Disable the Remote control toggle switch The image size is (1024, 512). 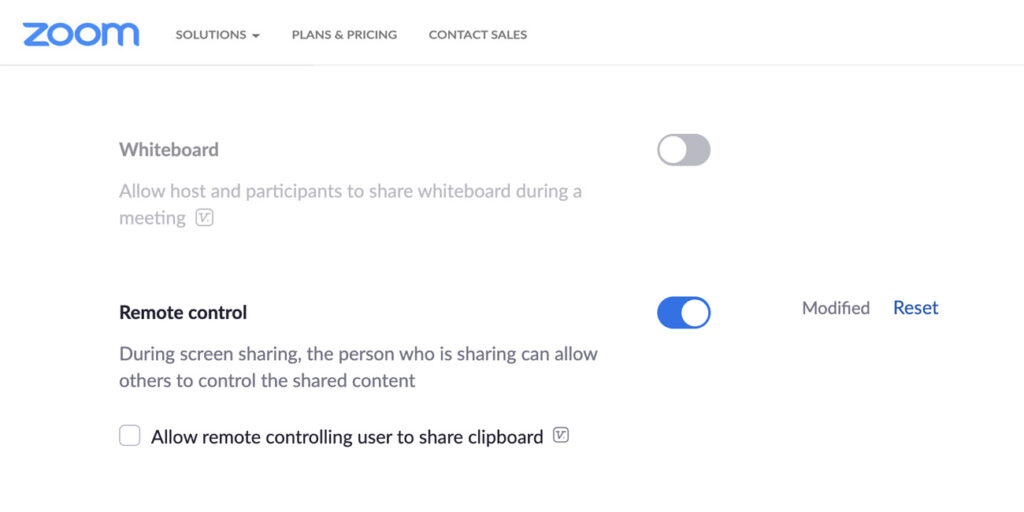pyautogui.click(x=684, y=312)
